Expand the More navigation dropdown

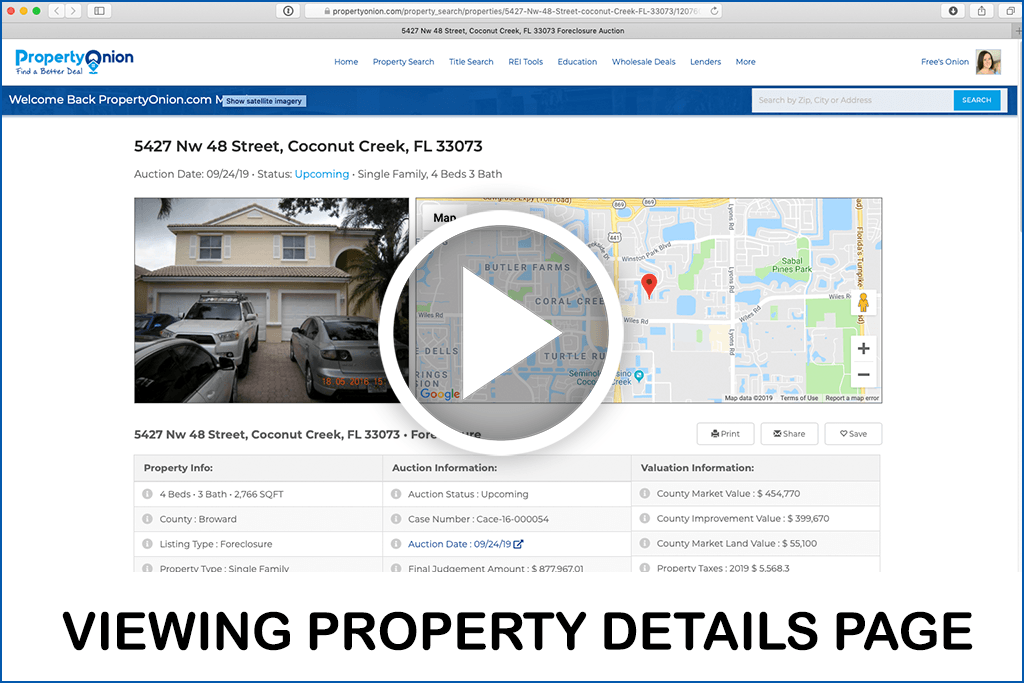(745, 62)
